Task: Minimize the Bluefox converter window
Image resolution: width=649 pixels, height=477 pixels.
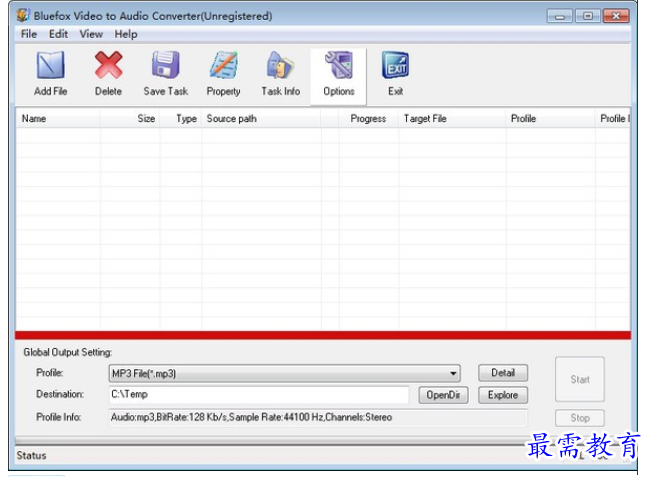Action: tap(560, 16)
